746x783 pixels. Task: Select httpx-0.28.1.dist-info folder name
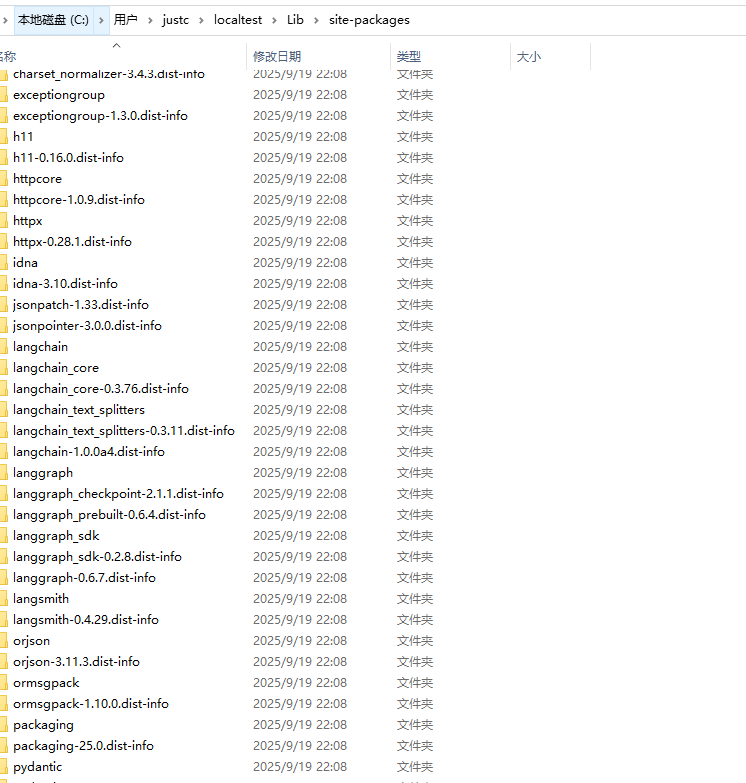point(72,242)
